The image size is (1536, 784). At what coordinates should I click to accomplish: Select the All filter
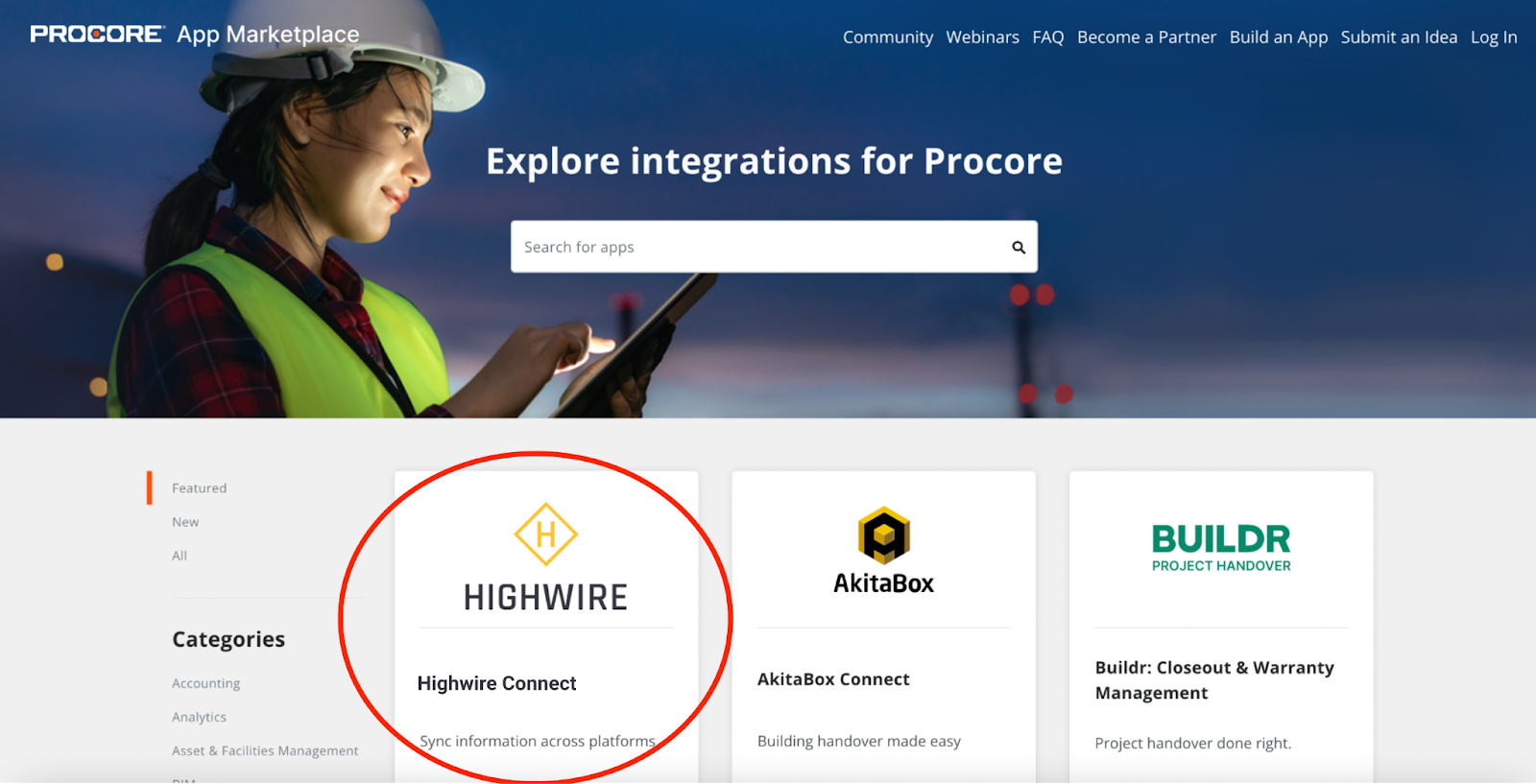click(x=180, y=556)
